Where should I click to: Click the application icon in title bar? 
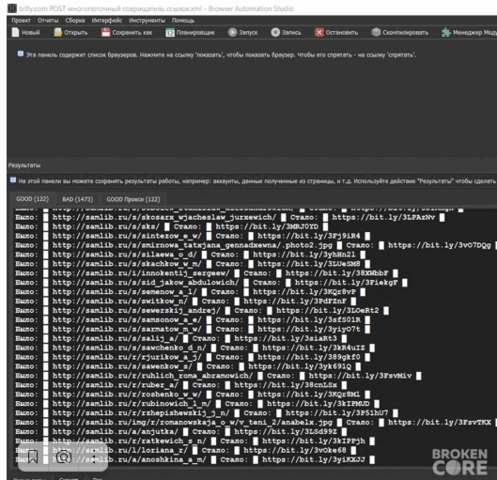(12, 8)
